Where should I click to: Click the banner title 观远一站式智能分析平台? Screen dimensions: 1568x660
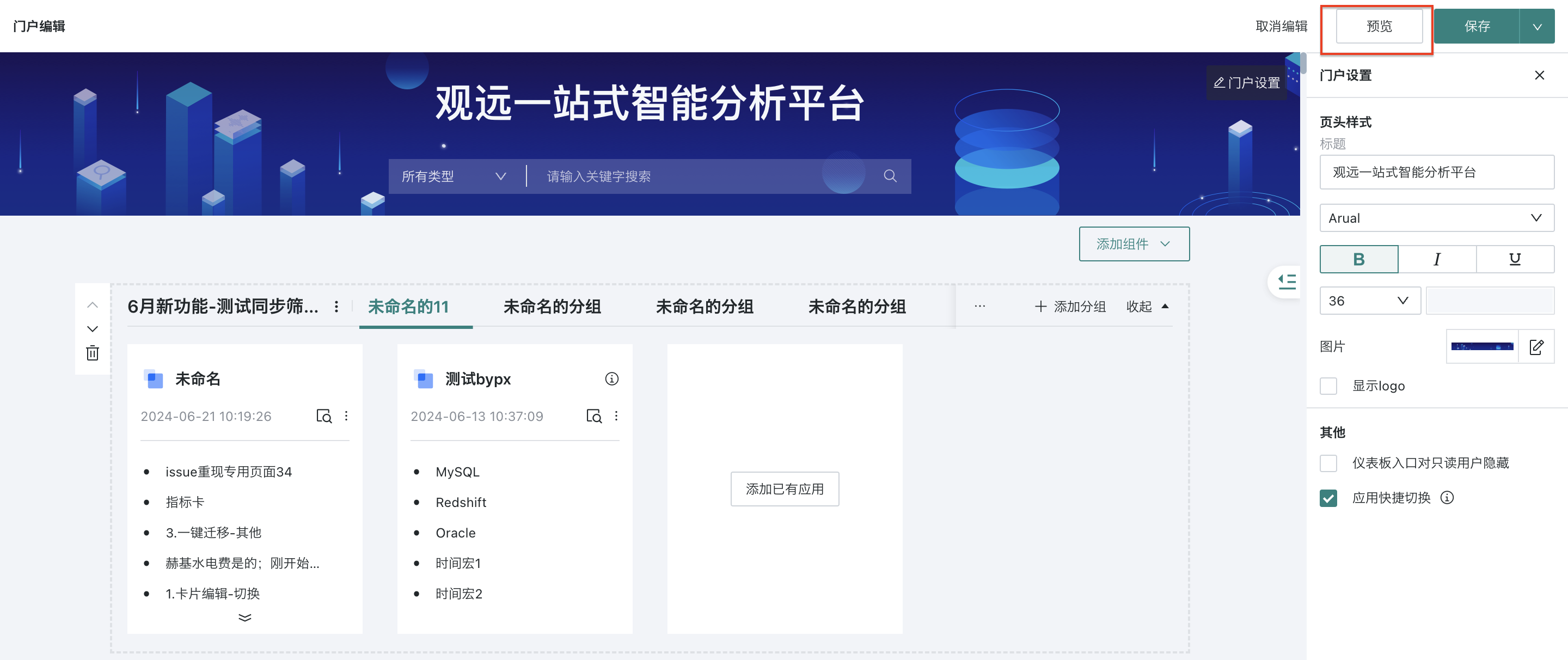coord(650,103)
